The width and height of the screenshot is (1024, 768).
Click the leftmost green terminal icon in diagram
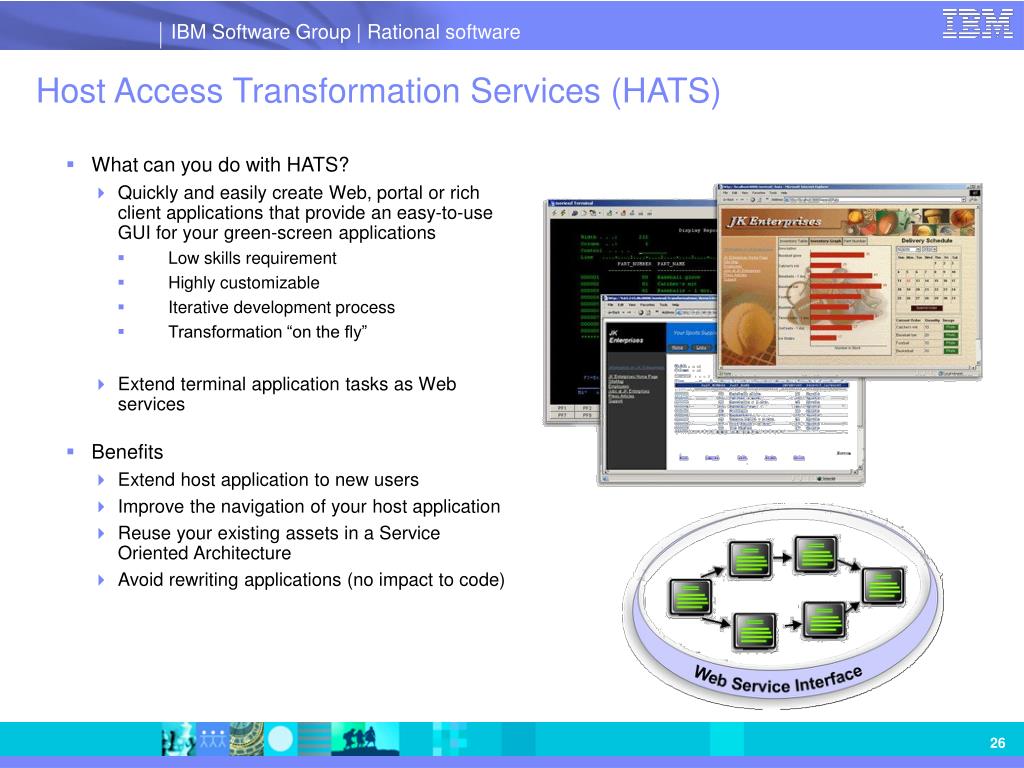(x=691, y=597)
